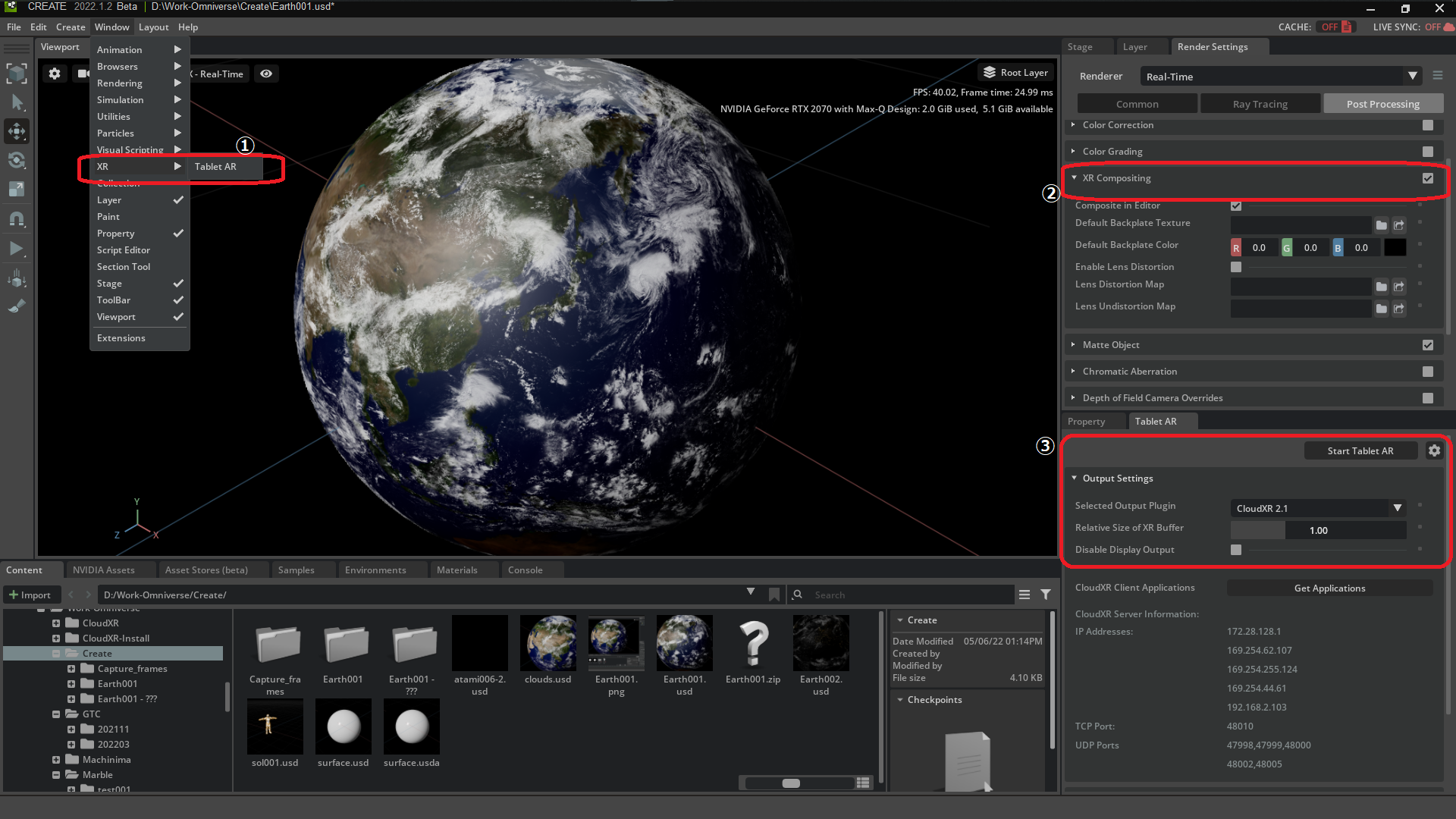The width and height of the screenshot is (1456, 819).
Task: Expand the Color Grading section
Action: pos(1112,152)
